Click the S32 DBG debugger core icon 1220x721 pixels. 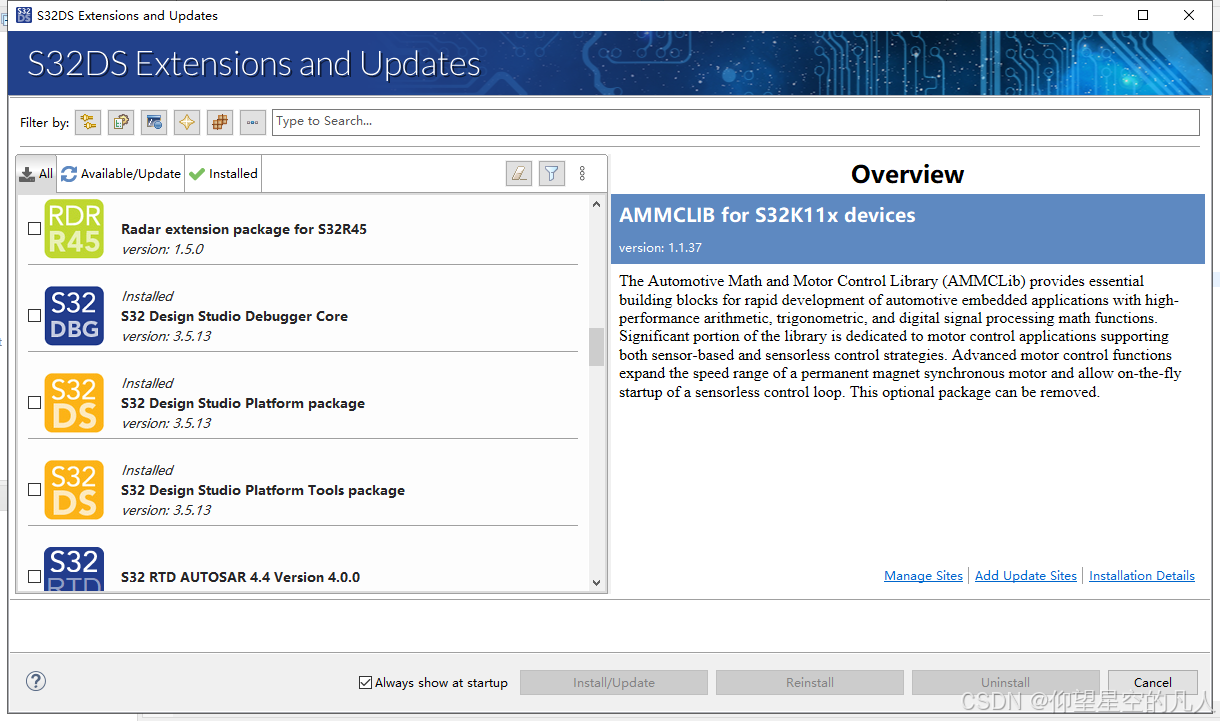[x=74, y=316]
